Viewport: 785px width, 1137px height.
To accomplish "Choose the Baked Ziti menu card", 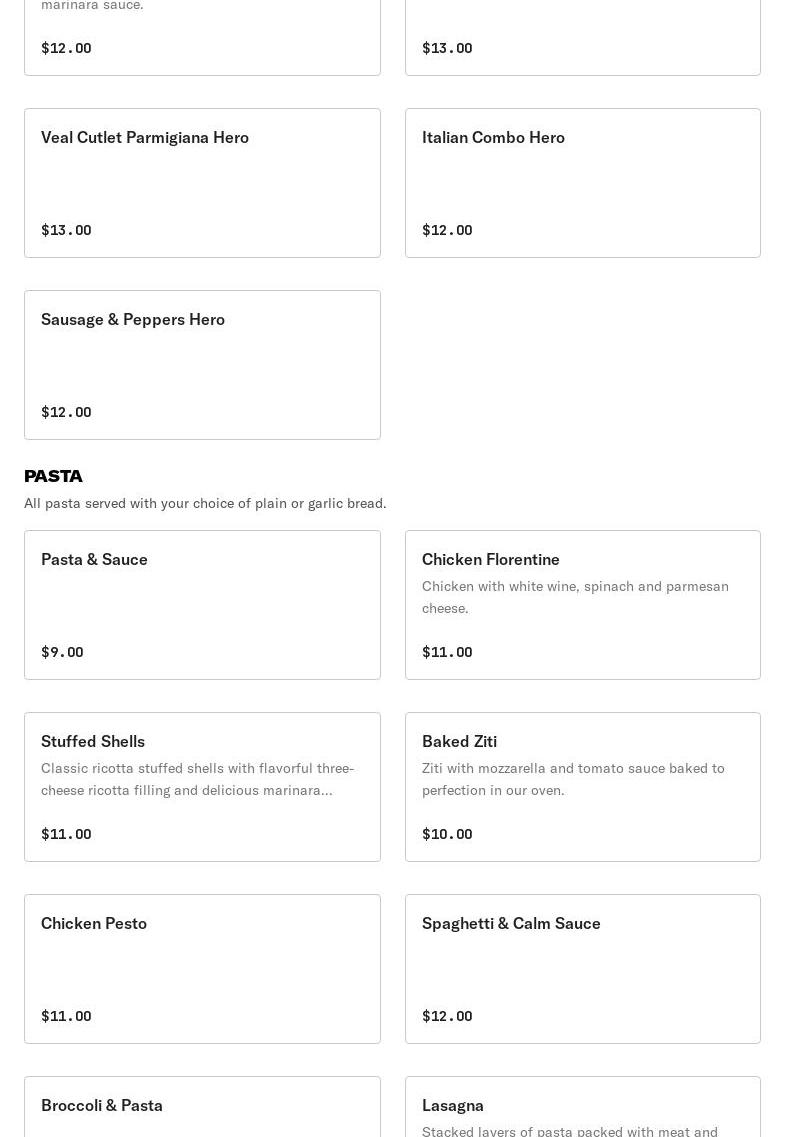I will tap(583, 787).
